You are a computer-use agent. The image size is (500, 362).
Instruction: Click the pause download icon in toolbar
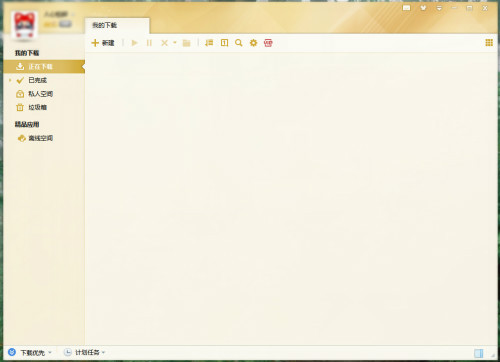[x=149, y=43]
